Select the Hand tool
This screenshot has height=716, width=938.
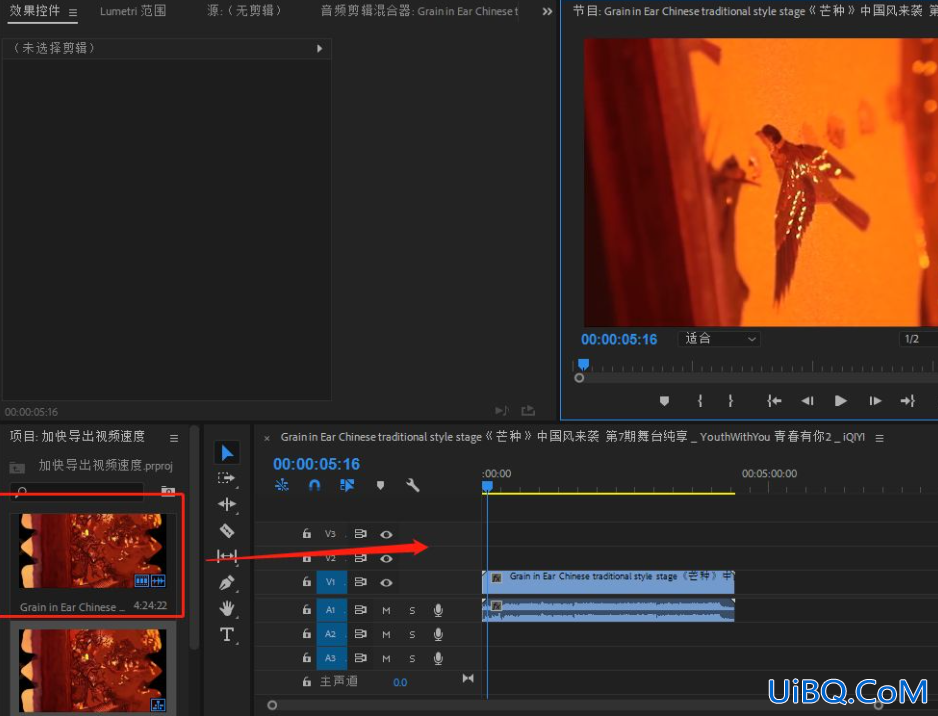[227, 608]
